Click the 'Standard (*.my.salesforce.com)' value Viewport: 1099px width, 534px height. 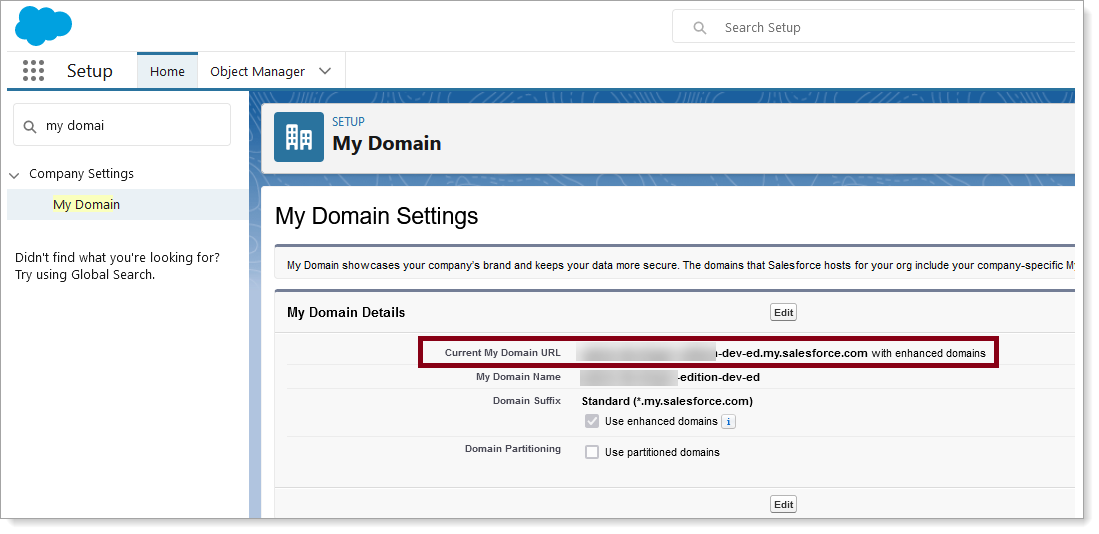tap(667, 402)
